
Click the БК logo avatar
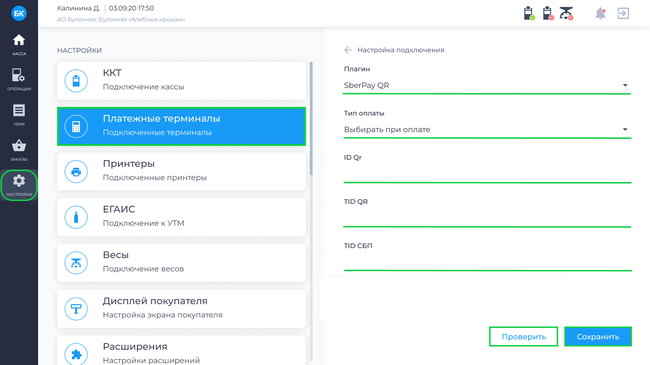pos(19,13)
